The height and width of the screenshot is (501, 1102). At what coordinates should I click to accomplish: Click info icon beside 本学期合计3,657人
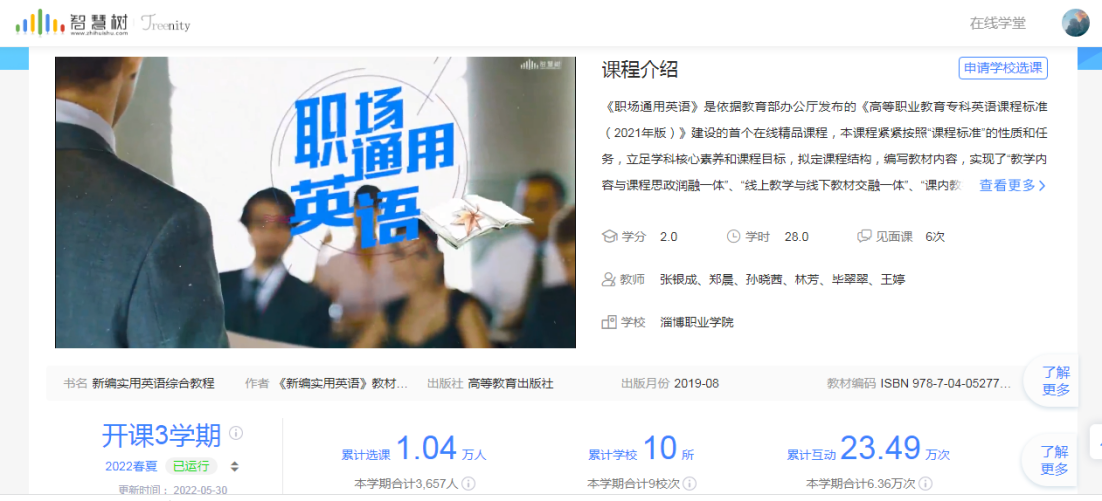(x=469, y=484)
